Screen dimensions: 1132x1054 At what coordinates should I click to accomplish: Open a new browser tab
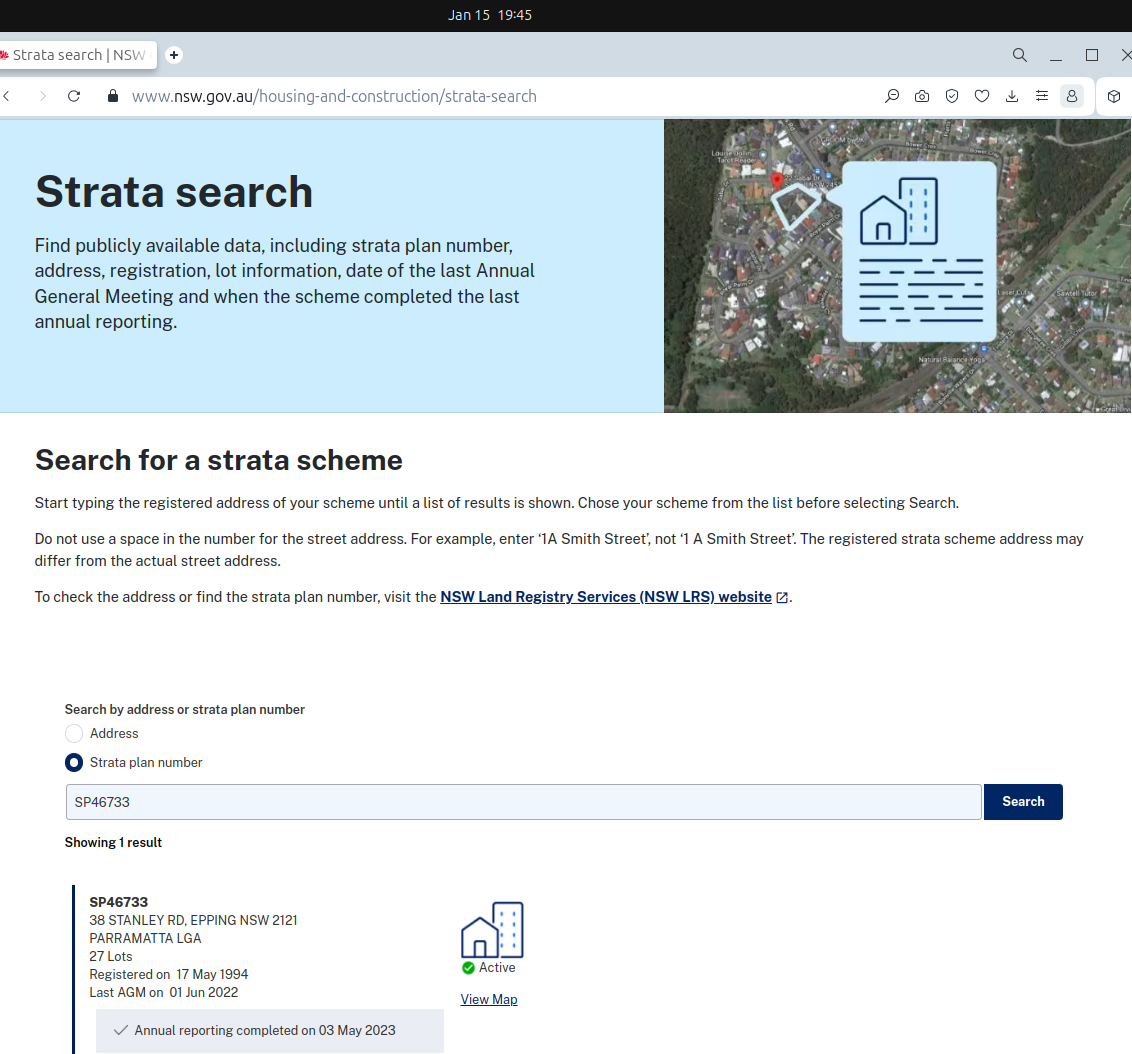tap(174, 55)
